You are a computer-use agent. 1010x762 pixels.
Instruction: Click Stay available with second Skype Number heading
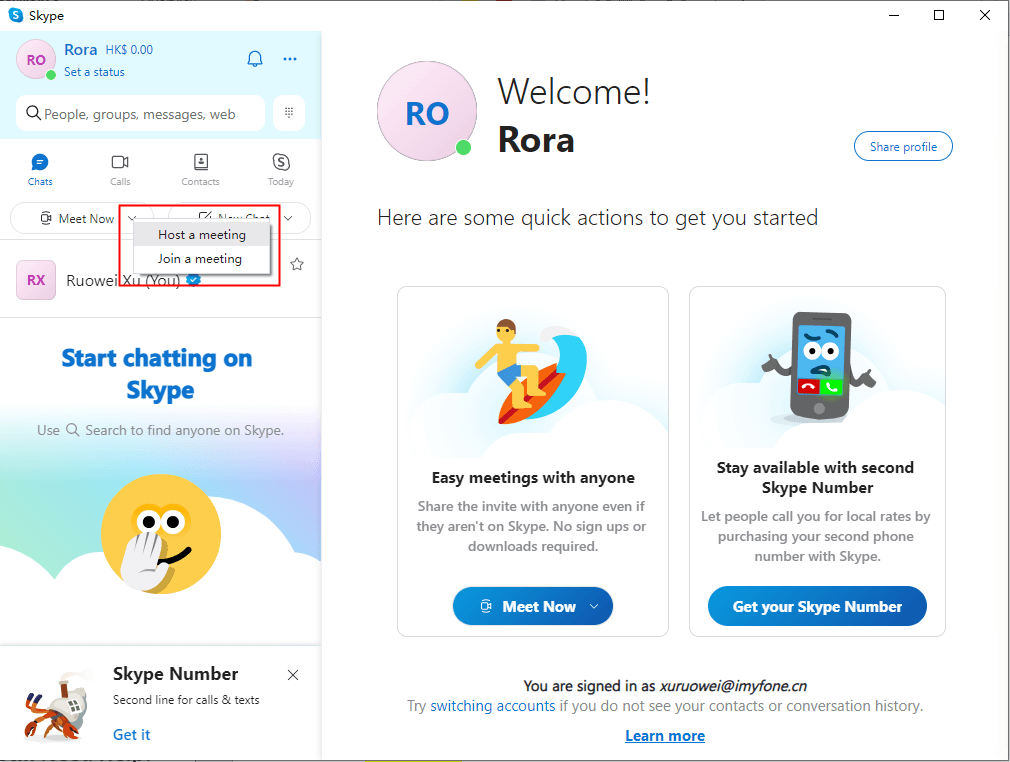(815, 477)
